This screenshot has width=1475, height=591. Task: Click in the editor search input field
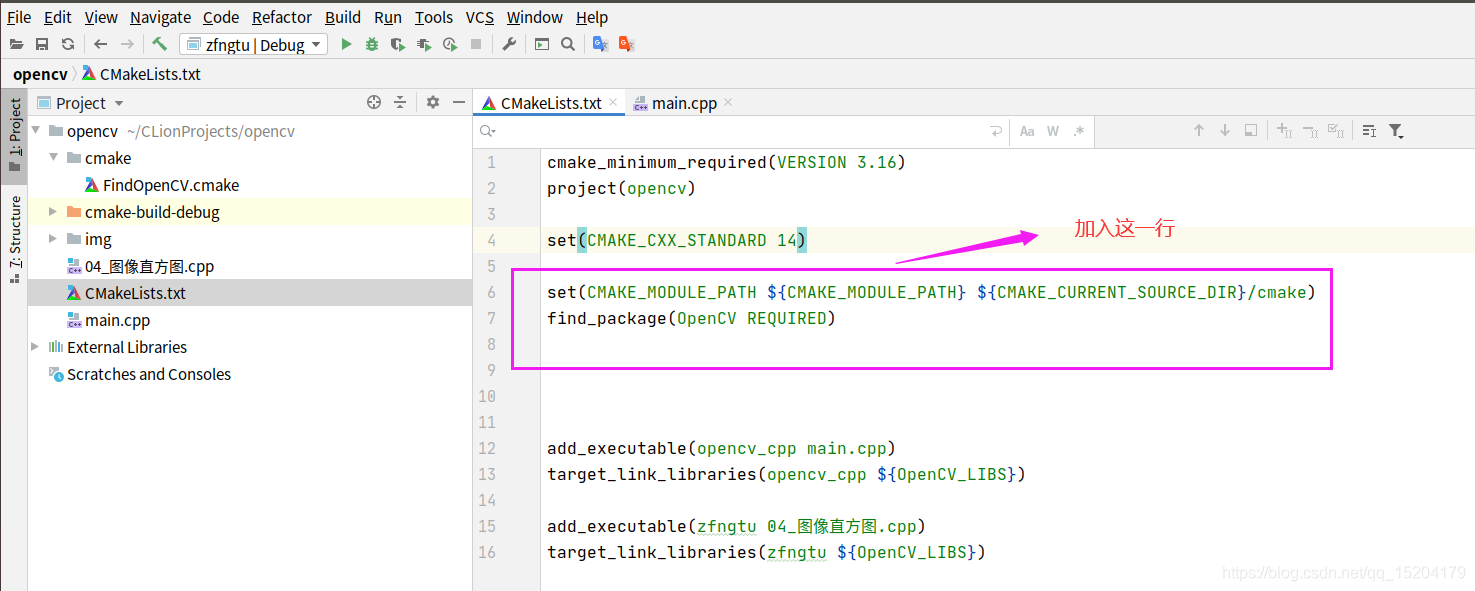pos(740,131)
